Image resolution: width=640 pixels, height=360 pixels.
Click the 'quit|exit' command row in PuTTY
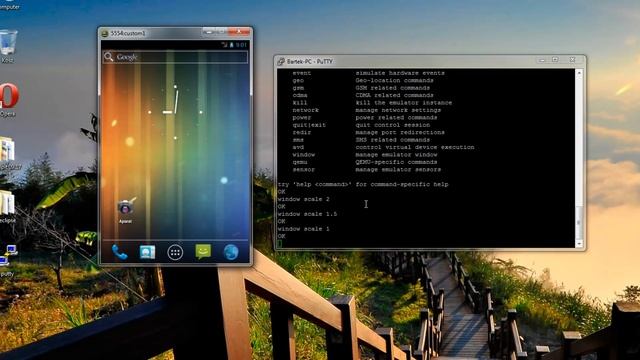click(x=361, y=125)
